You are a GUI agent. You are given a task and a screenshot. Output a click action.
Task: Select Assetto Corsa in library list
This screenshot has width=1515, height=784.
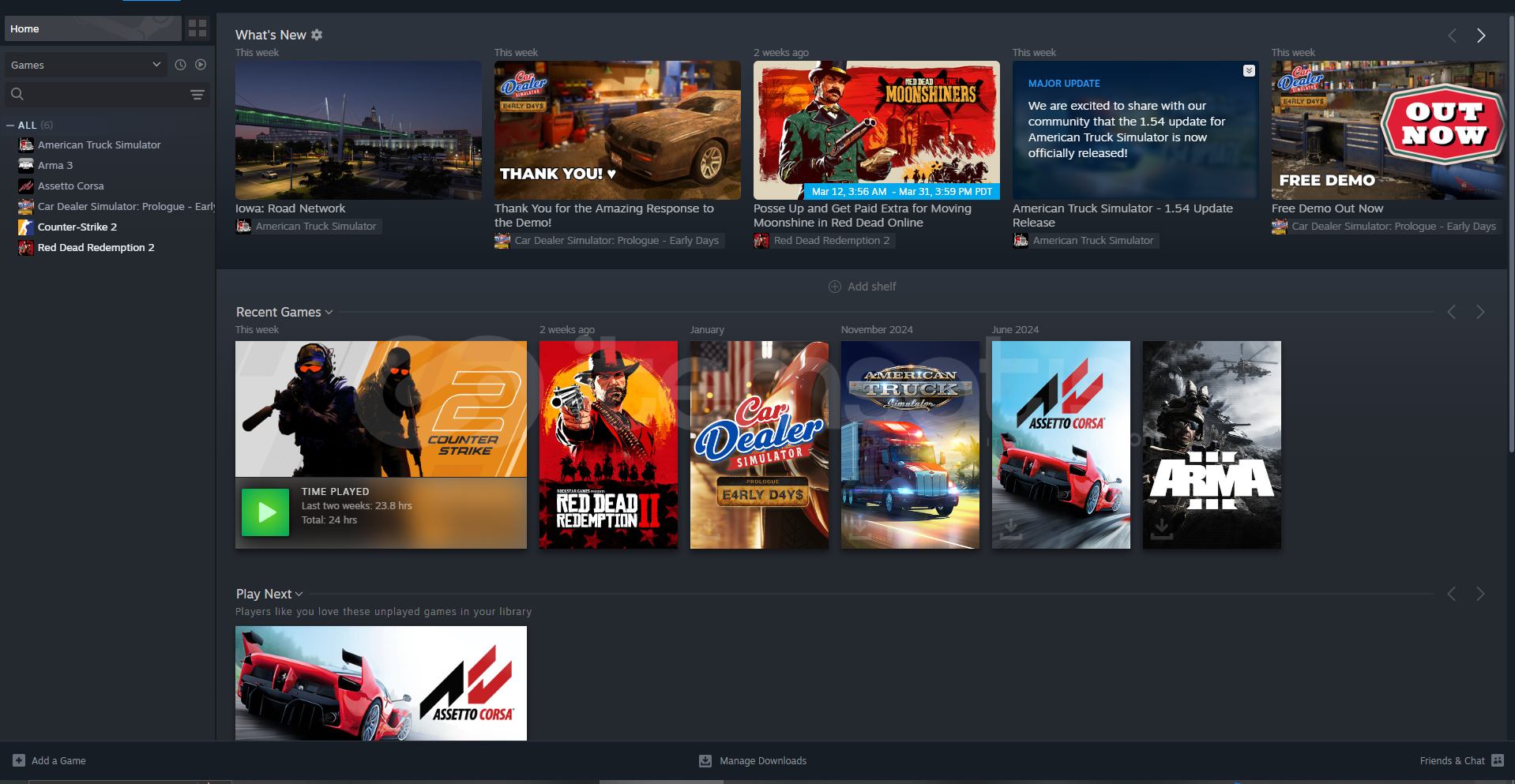(71, 186)
